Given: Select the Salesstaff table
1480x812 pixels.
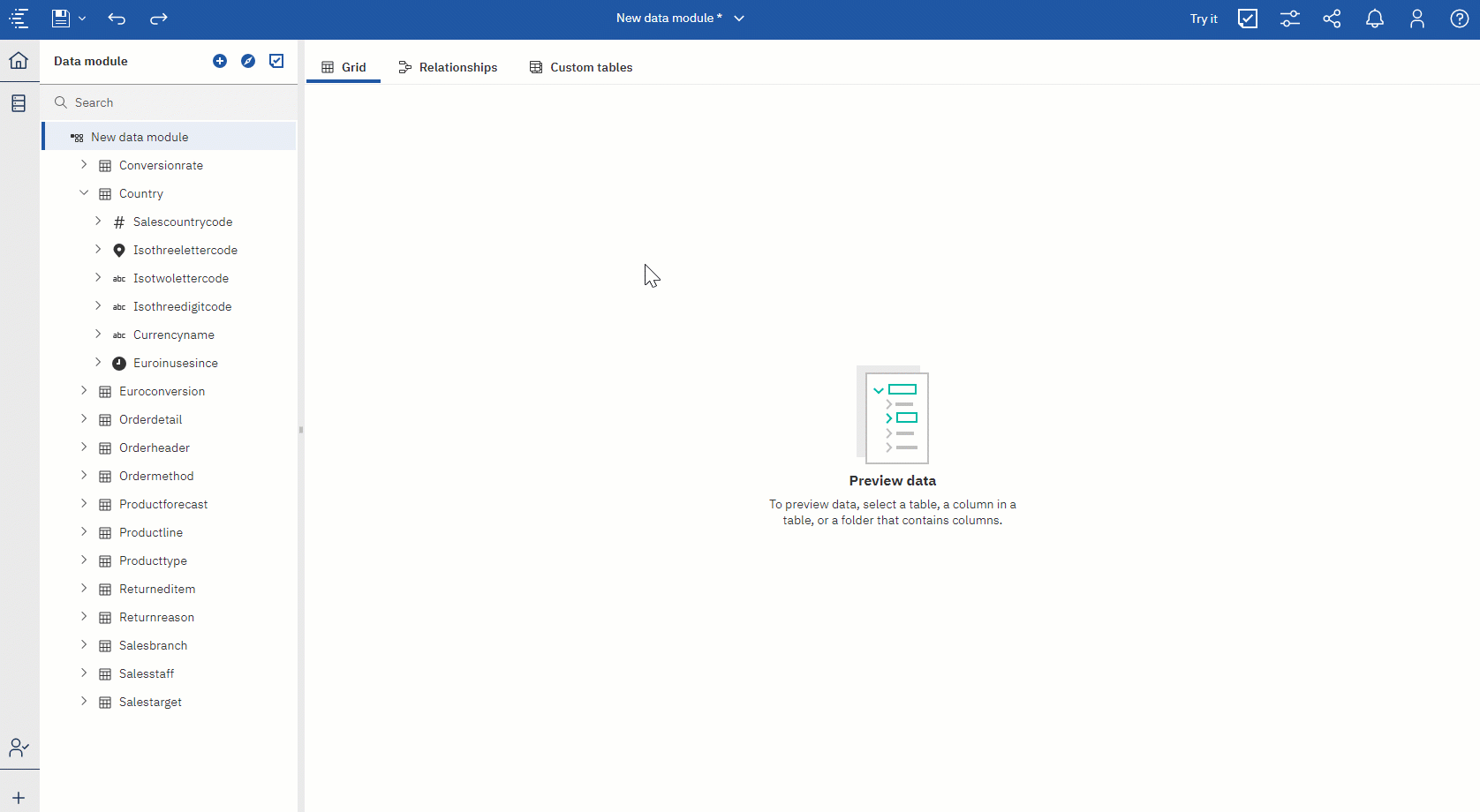Looking at the screenshot, I should [x=147, y=673].
